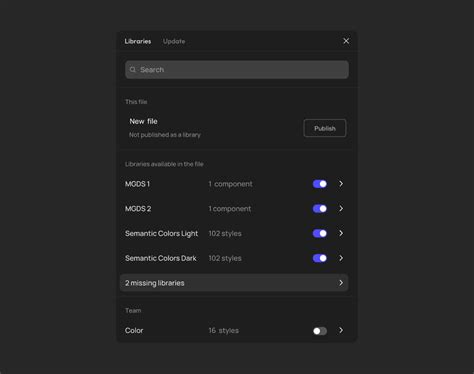Click chevron on missing libraries row

(x=341, y=283)
